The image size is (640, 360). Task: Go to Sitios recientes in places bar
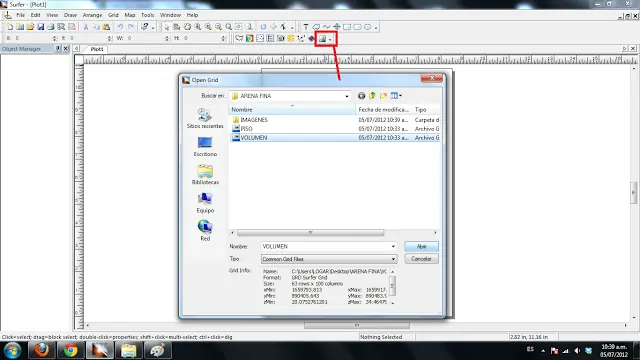[205, 119]
